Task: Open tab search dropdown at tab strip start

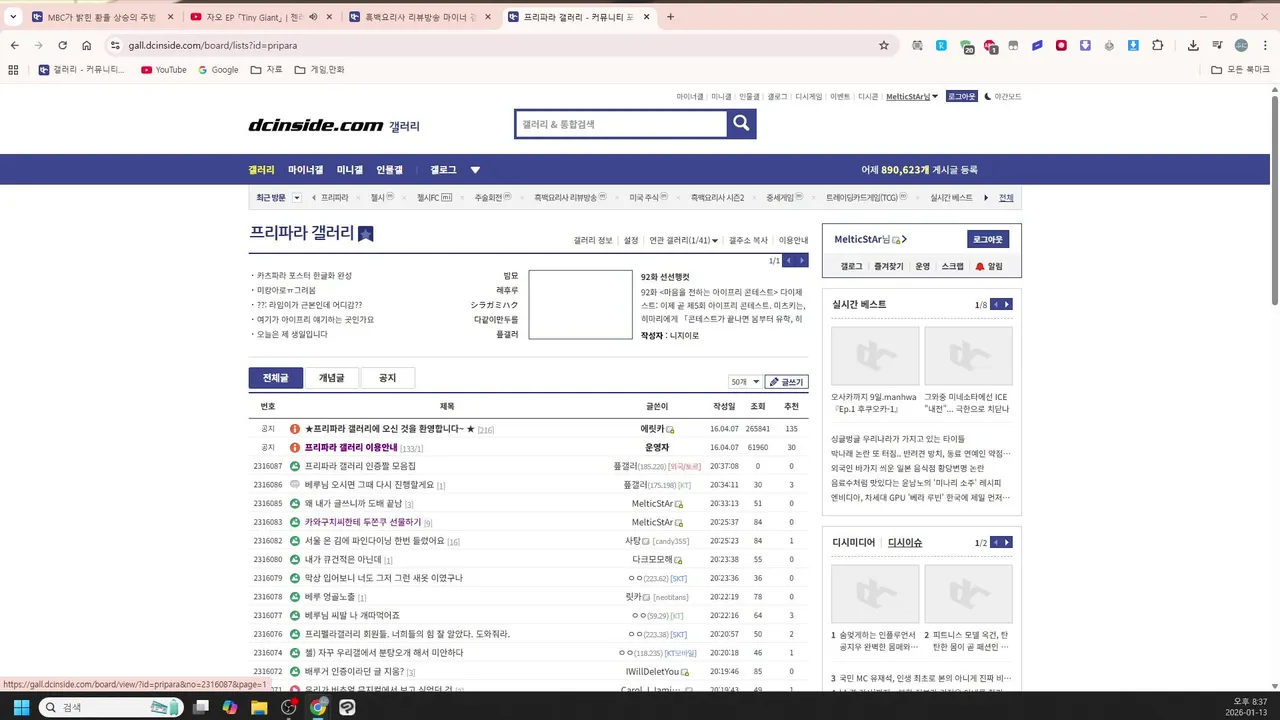Action: (x=13, y=17)
